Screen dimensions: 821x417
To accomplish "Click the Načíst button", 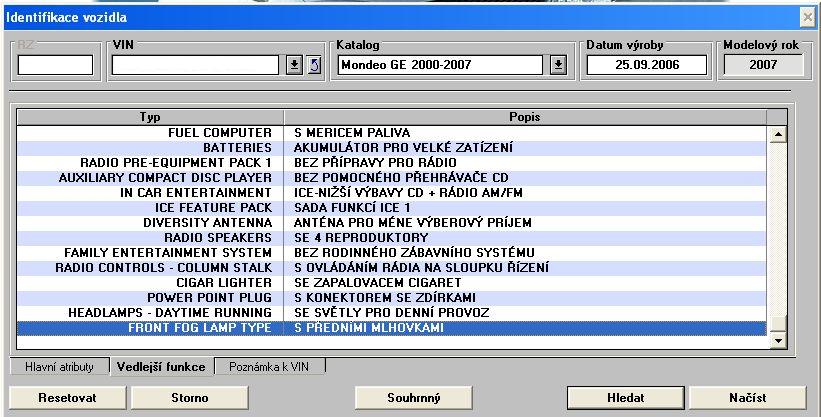I will click(747, 397).
